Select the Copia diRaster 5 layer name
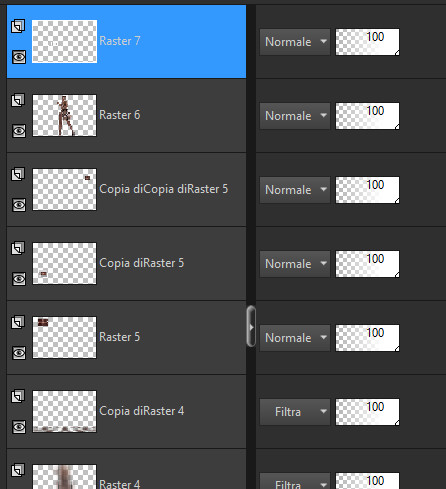 (141, 263)
